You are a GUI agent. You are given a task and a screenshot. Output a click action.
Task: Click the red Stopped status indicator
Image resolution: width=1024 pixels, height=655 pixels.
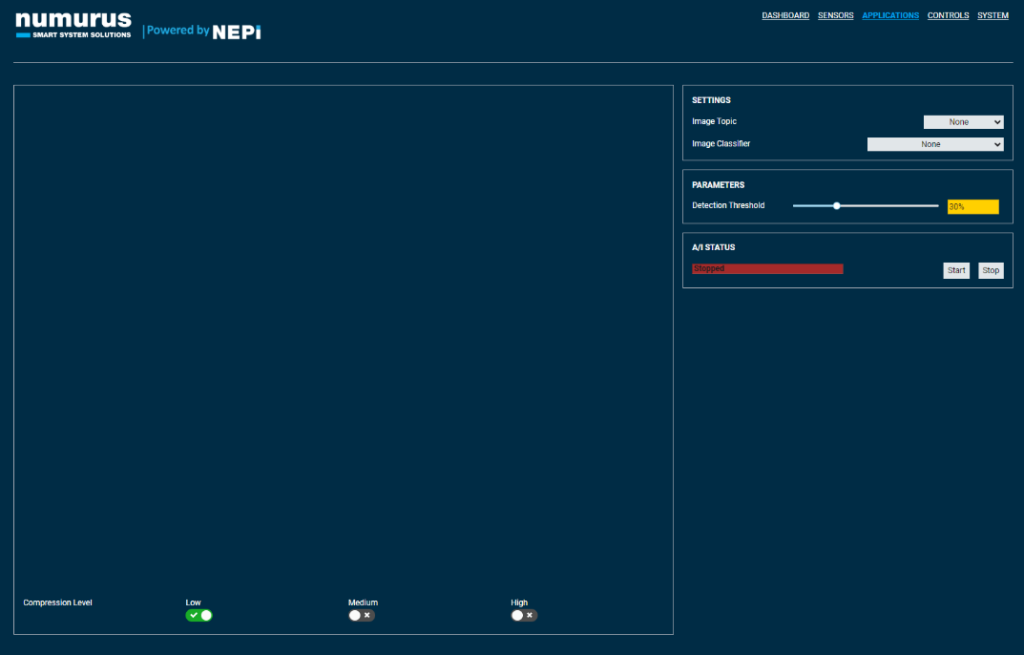(x=767, y=268)
